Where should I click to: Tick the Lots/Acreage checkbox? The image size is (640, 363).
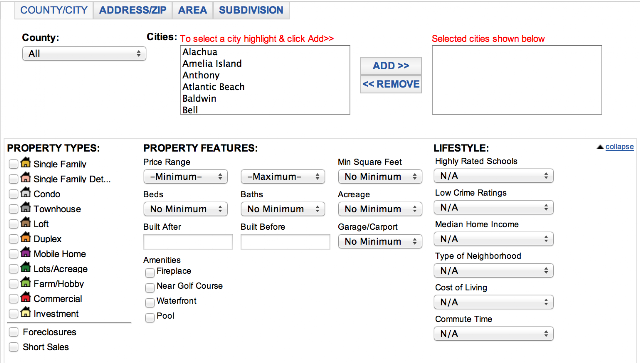click(x=13, y=269)
